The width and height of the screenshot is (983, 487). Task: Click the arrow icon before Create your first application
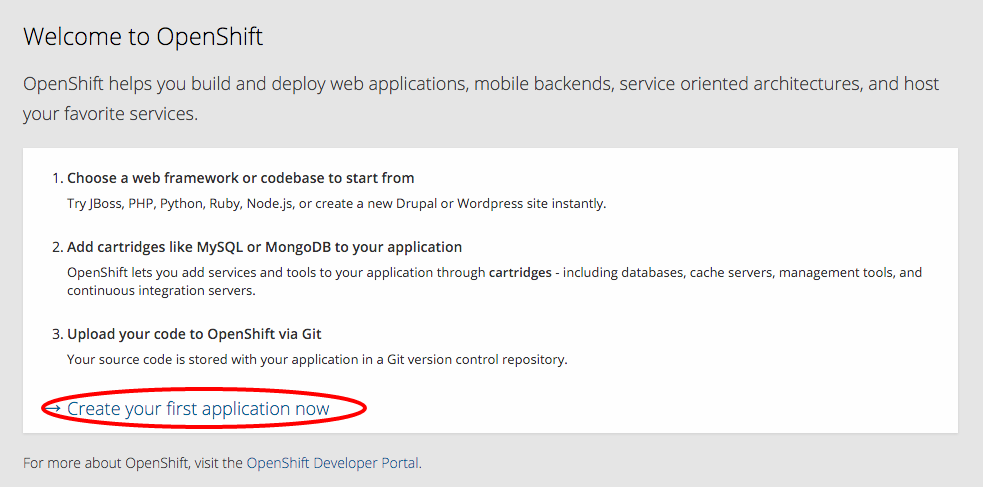coord(54,409)
